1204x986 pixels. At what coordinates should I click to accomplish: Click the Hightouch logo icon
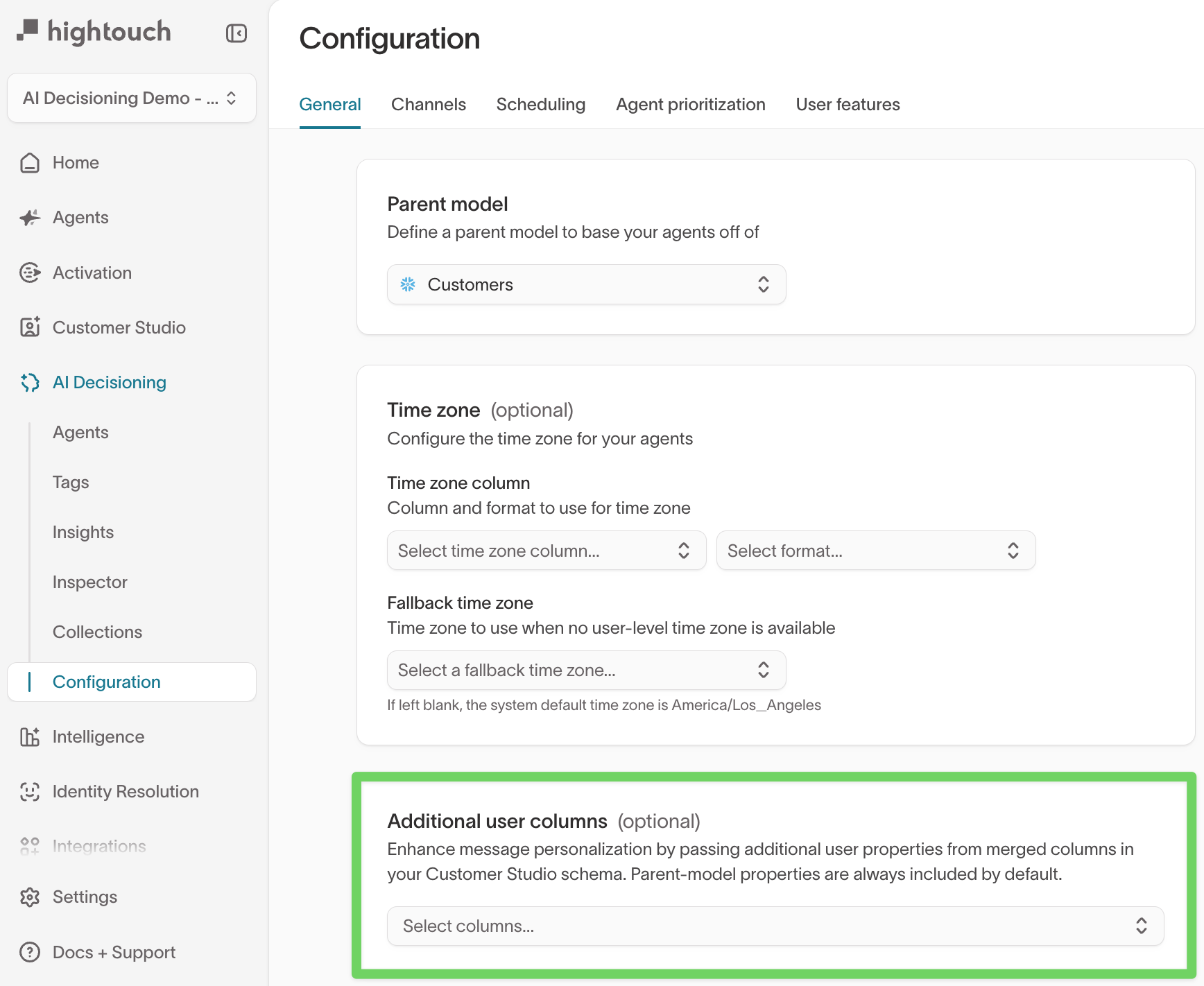pyautogui.click(x=31, y=31)
